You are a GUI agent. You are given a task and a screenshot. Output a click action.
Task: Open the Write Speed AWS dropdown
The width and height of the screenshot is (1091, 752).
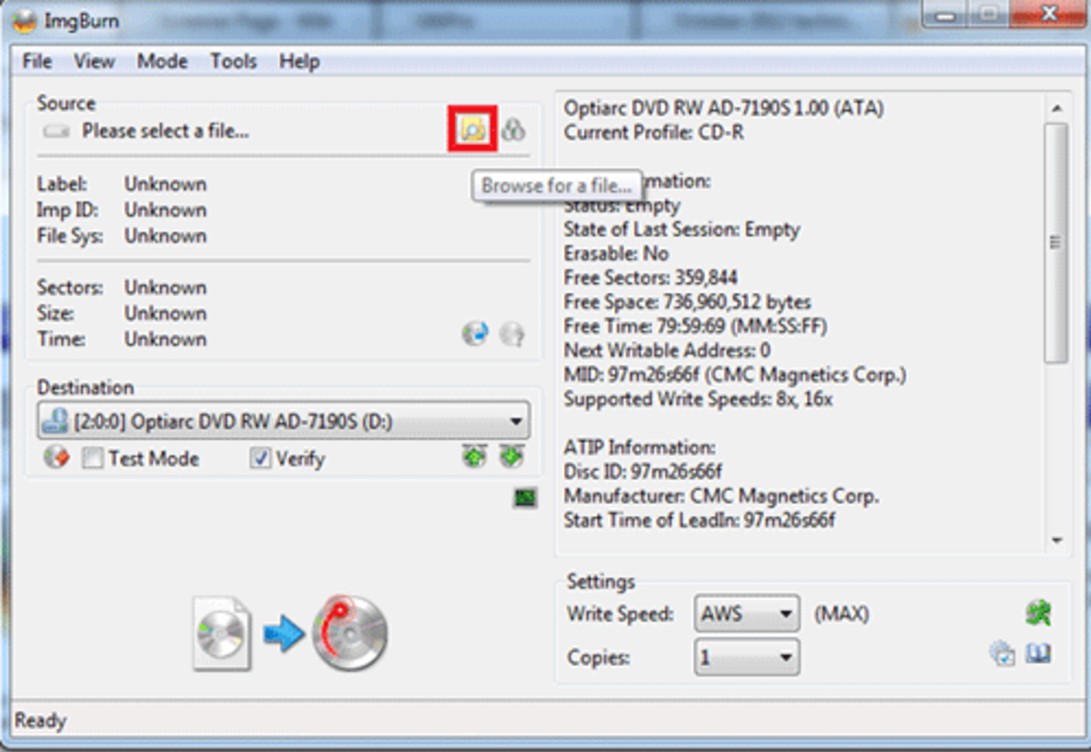pyautogui.click(x=747, y=614)
